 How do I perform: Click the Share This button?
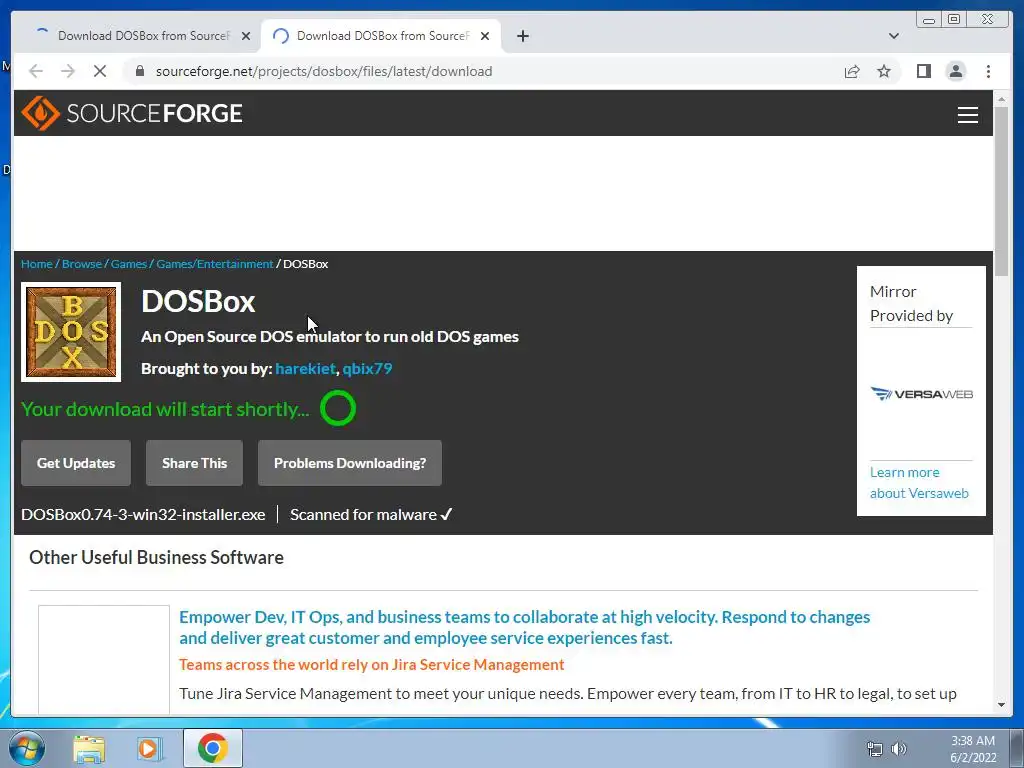tap(194, 463)
